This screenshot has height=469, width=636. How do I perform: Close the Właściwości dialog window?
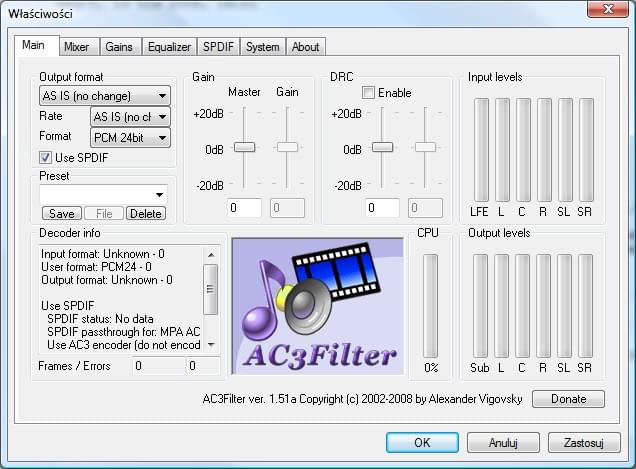coord(608,9)
